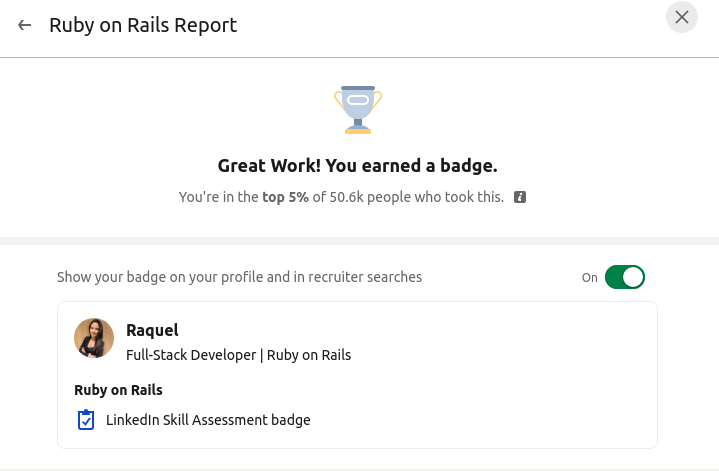719x471 pixels.
Task: Open Raquel's profile photo
Action: [94, 338]
